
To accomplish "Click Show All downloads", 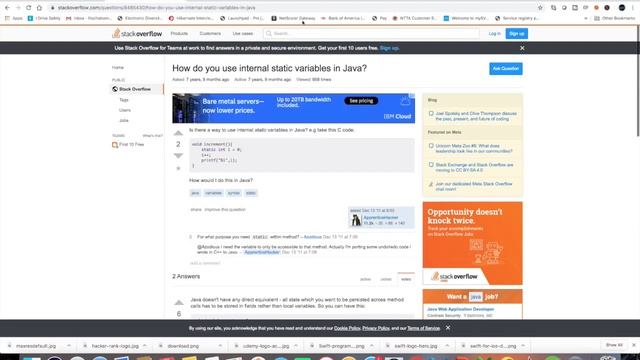I will [x=614, y=345].
